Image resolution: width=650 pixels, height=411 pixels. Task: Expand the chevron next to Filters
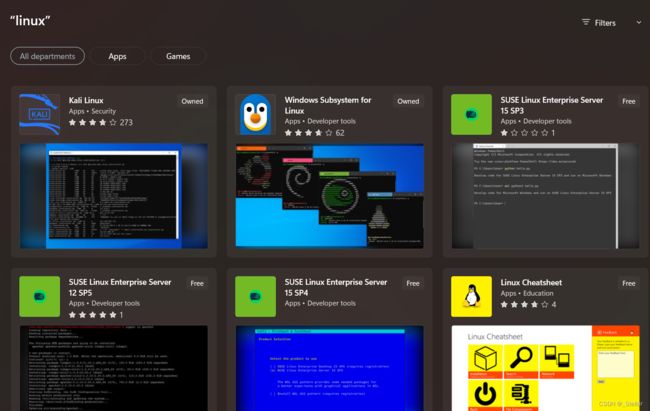(x=638, y=22)
